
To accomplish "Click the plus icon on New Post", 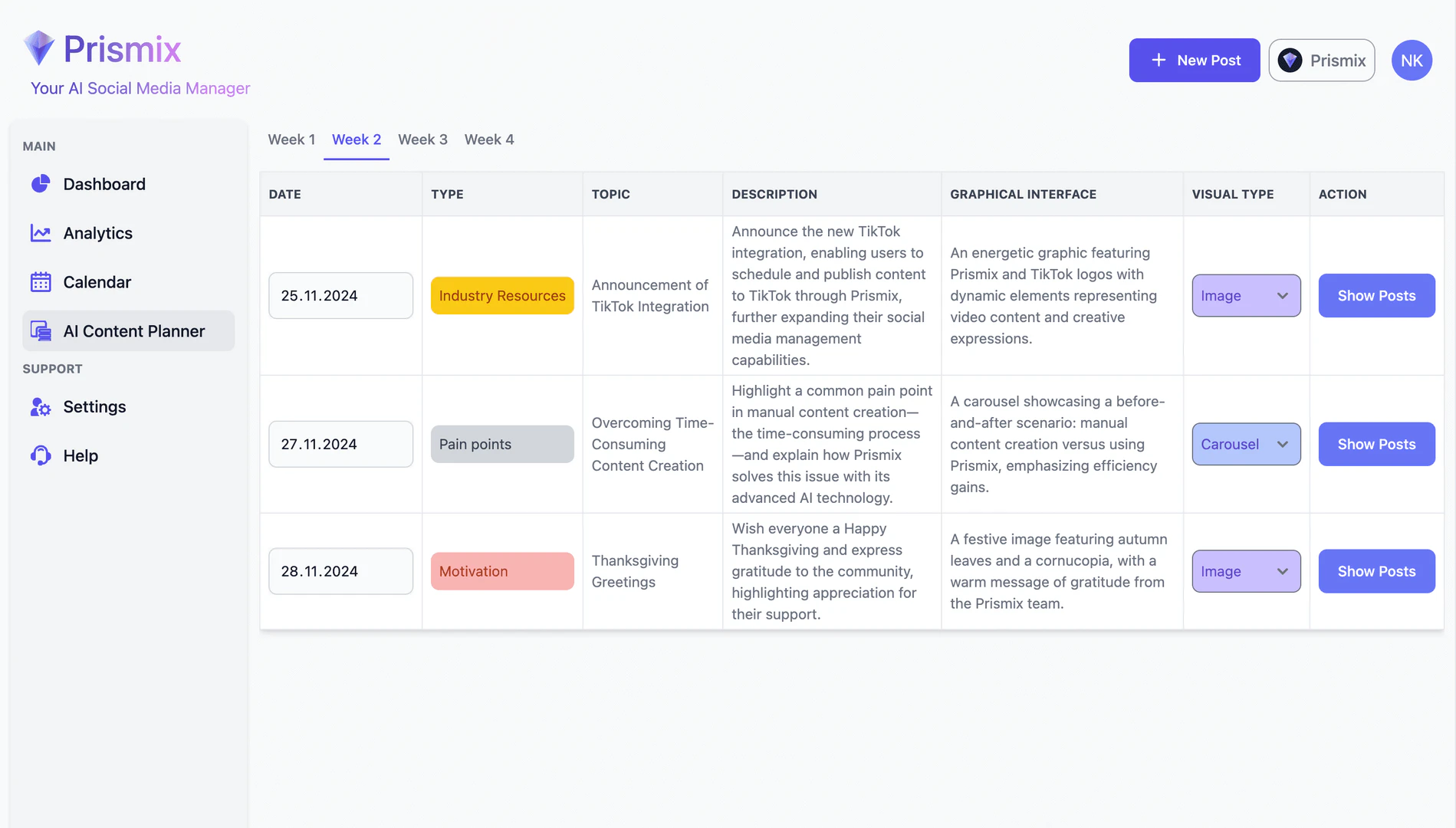I will click(1157, 60).
